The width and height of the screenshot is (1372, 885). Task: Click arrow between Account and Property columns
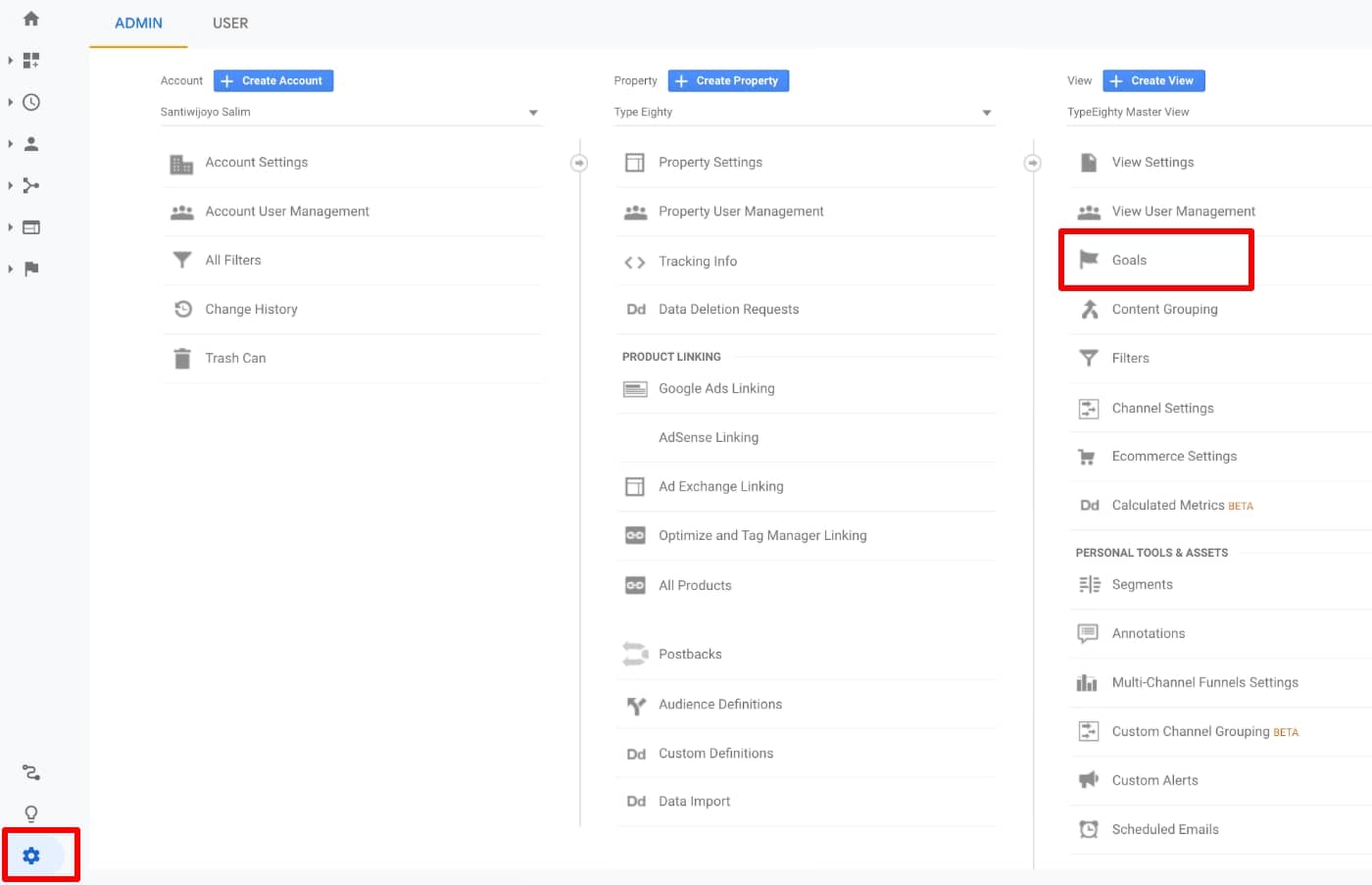click(579, 163)
